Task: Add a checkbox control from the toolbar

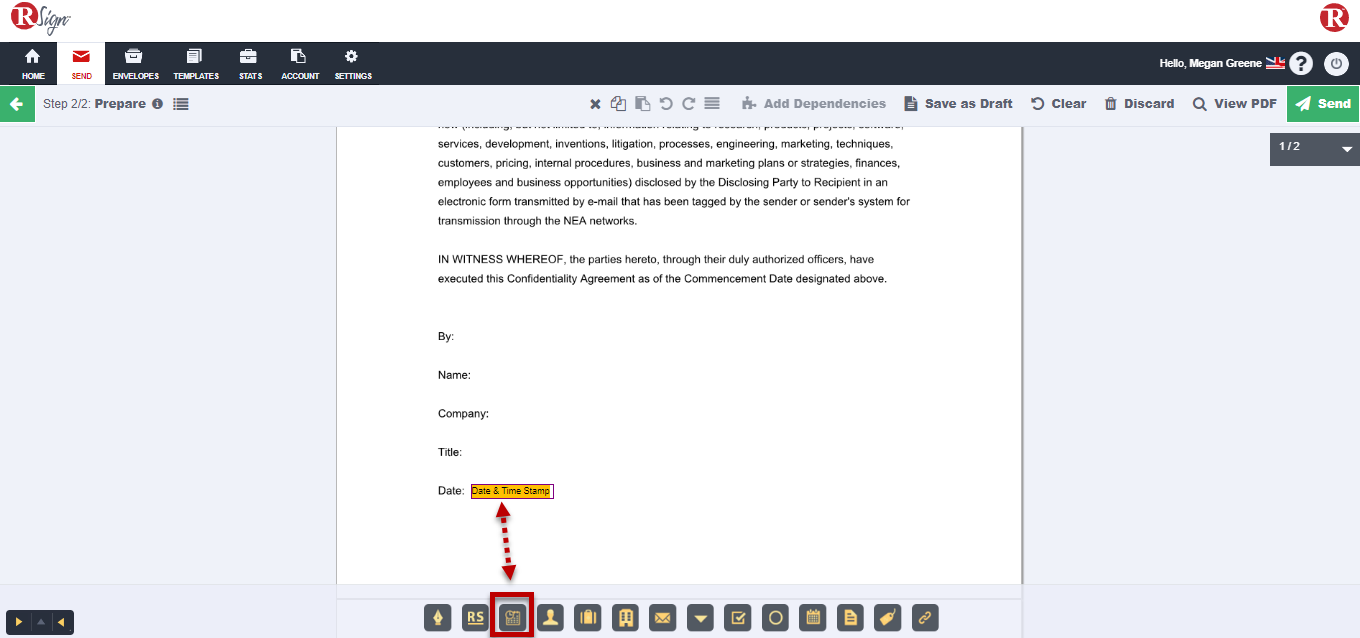Action: coord(737,618)
